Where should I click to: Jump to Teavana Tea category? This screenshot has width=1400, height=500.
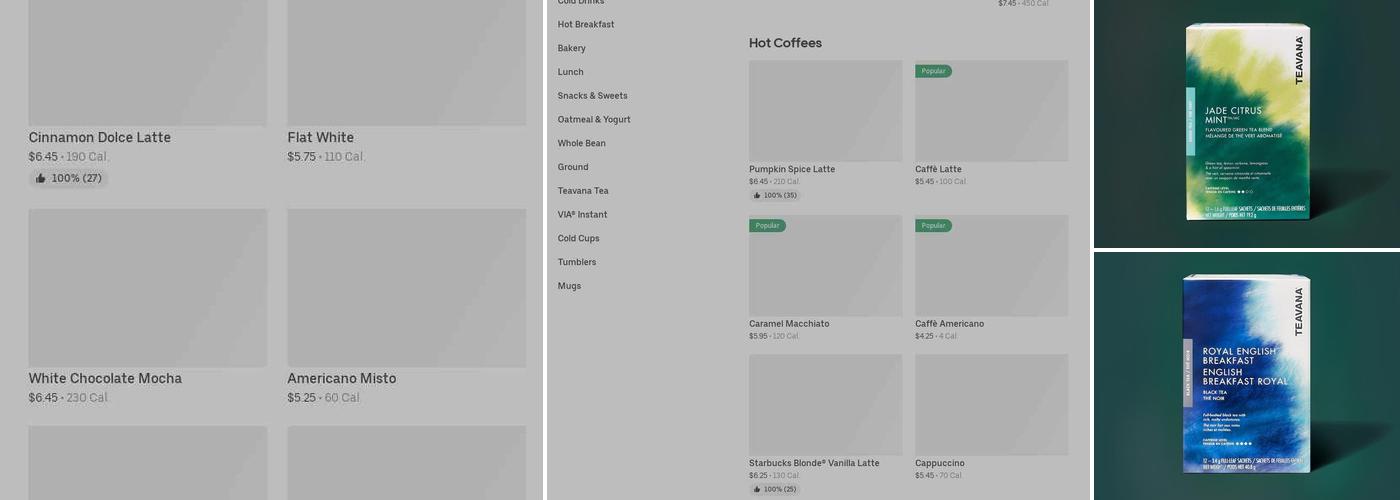[x=583, y=191]
